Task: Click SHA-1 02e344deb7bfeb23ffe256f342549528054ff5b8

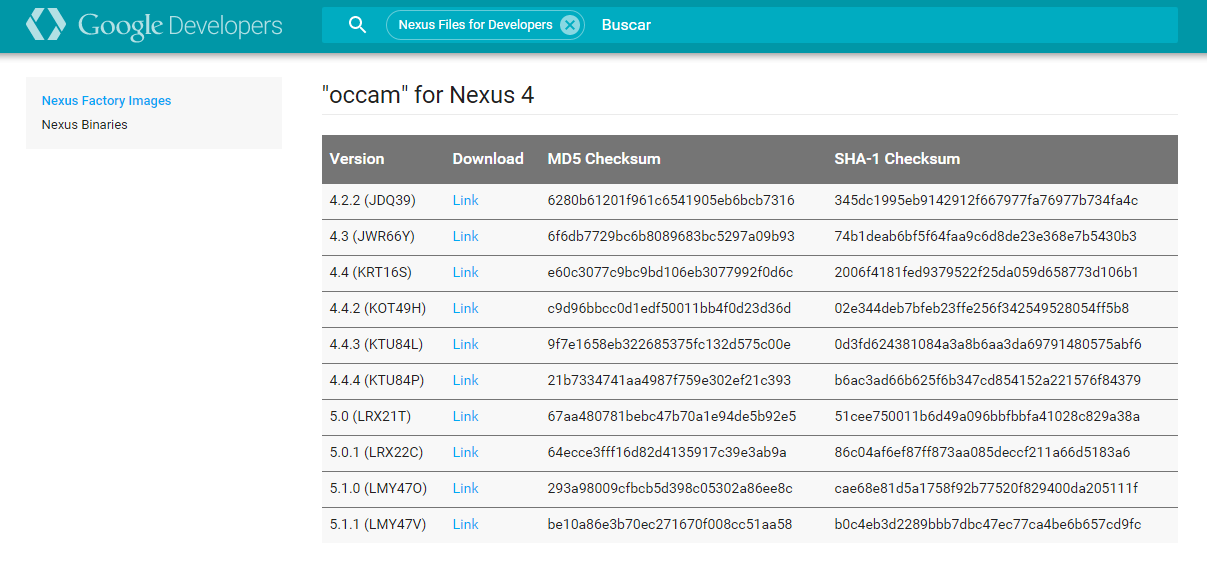Action: 981,308
